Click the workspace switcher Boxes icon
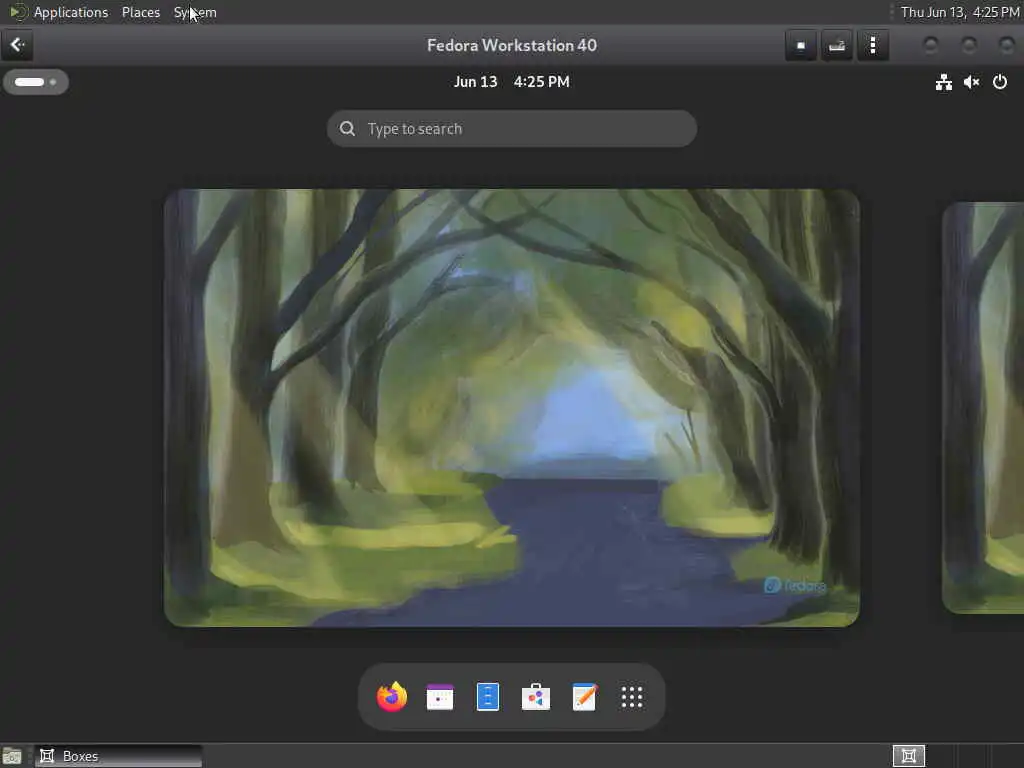 (x=908, y=756)
